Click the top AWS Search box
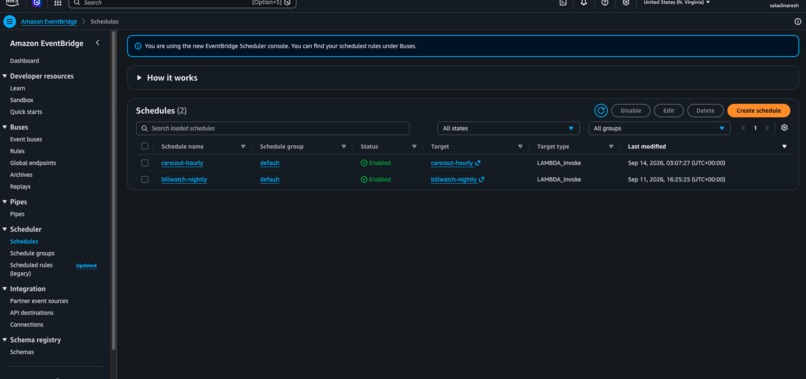806x379 pixels. (182, 3)
